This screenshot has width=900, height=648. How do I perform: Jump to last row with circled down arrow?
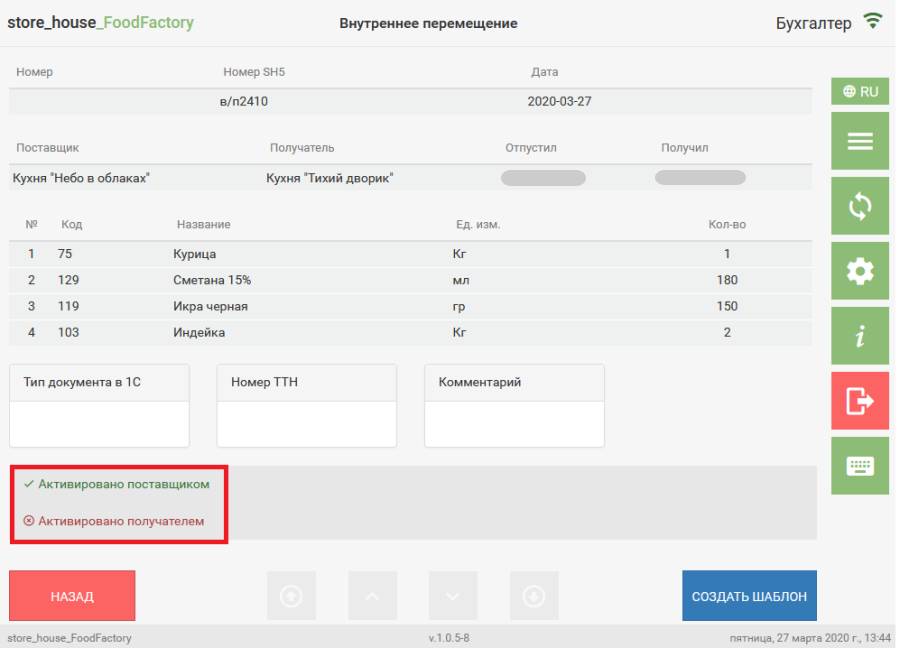[534, 596]
